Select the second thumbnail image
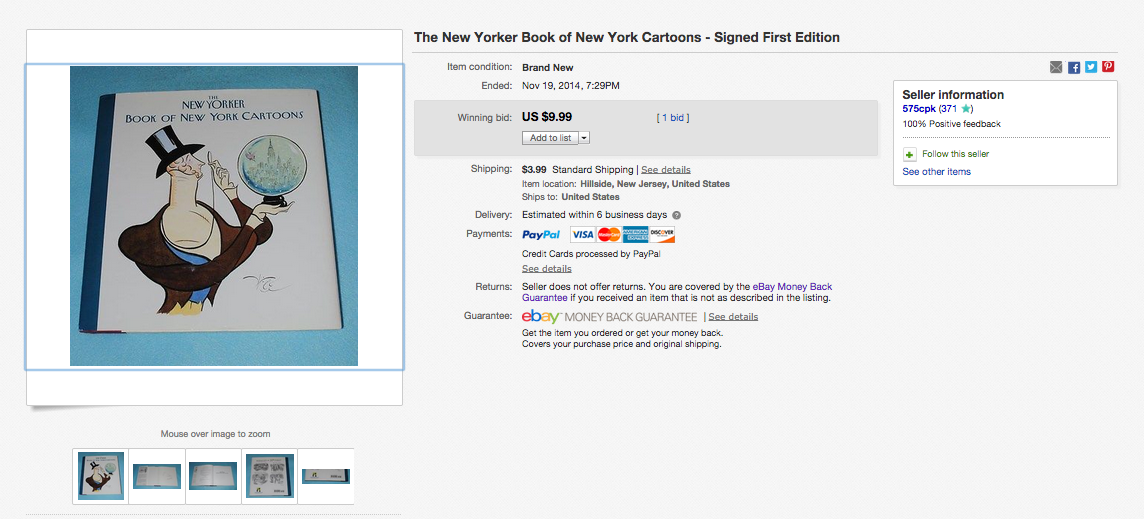The width and height of the screenshot is (1144, 519). pyautogui.click(x=157, y=476)
